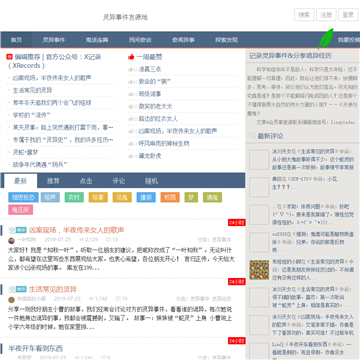Click the comment count icon showing 10
Screen dimensions: 360x360
(x=118, y=299)
